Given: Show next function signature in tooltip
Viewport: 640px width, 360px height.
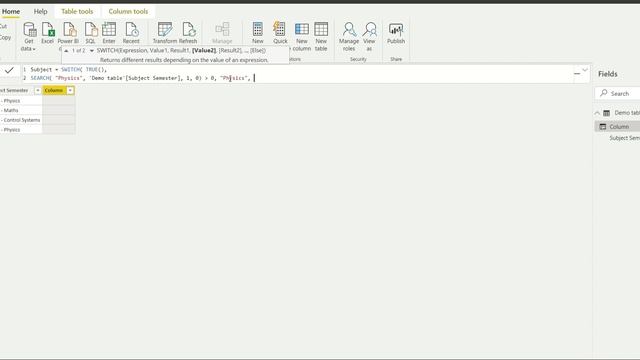Looking at the screenshot, I should [91, 51].
